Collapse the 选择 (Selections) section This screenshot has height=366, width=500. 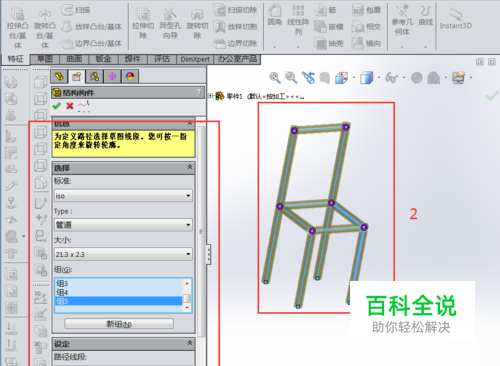tap(190, 167)
